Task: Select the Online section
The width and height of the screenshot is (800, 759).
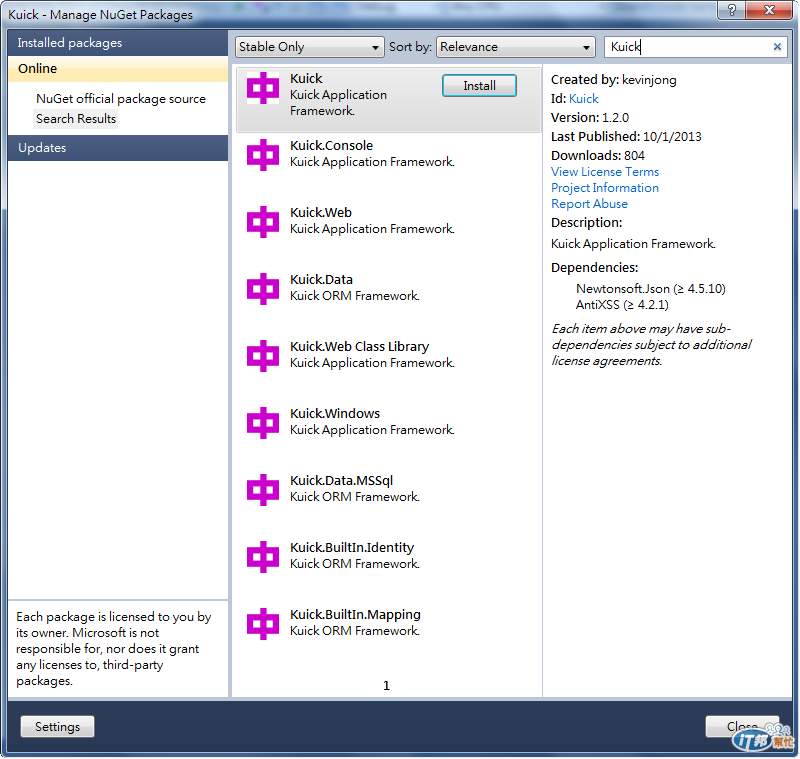Action: [118, 69]
